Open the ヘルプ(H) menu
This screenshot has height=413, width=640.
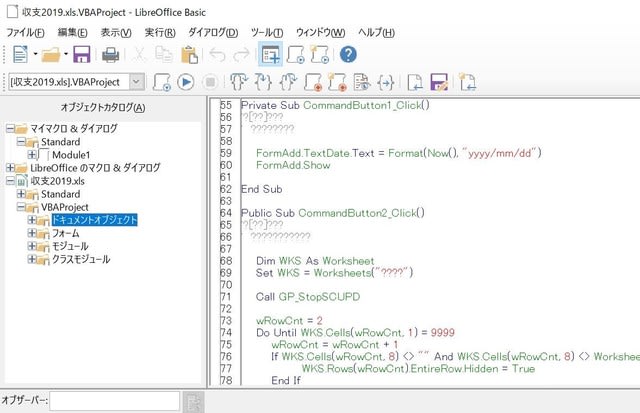pyautogui.click(x=376, y=33)
